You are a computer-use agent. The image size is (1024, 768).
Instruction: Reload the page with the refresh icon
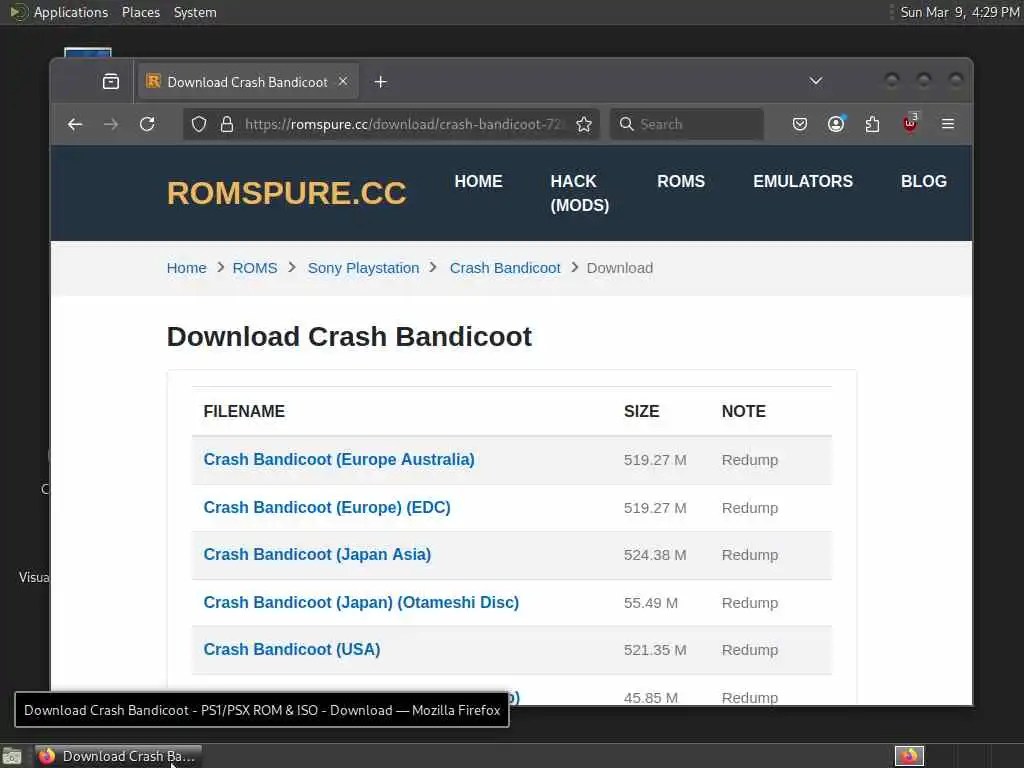(x=148, y=124)
